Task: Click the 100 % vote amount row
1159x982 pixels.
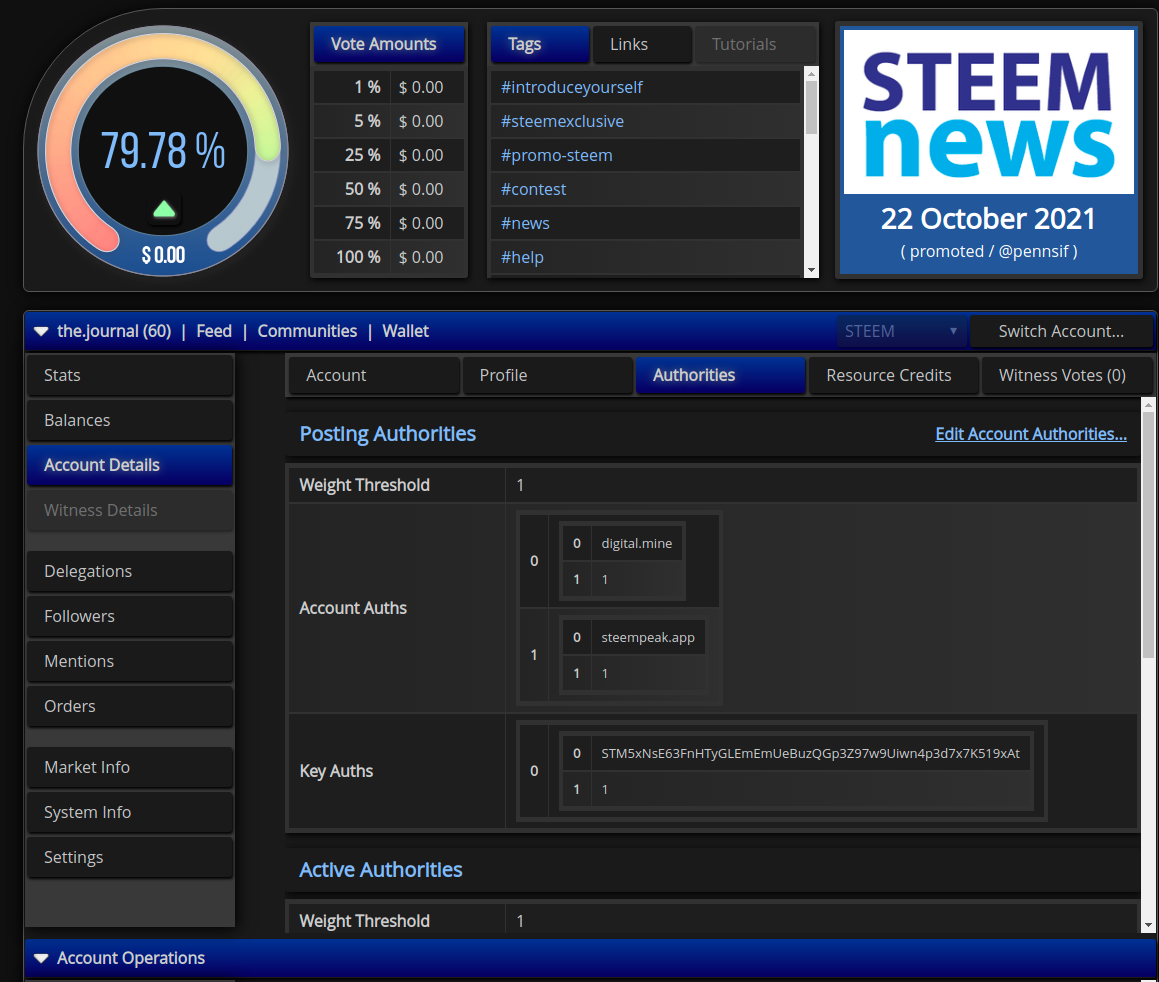Action: pos(389,257)
